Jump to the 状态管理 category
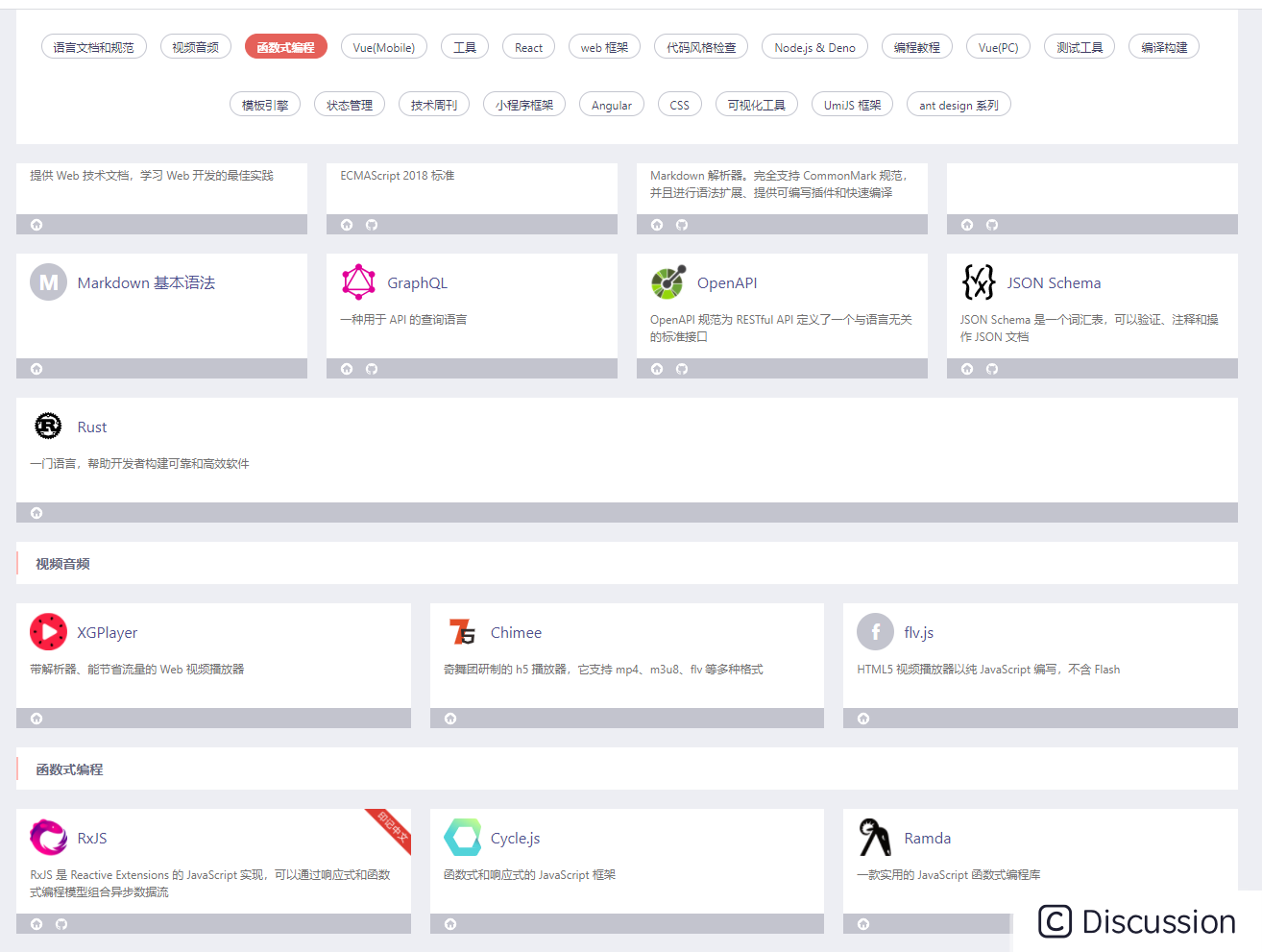The height and width of the screenshot is (952, 1262). 350,105
